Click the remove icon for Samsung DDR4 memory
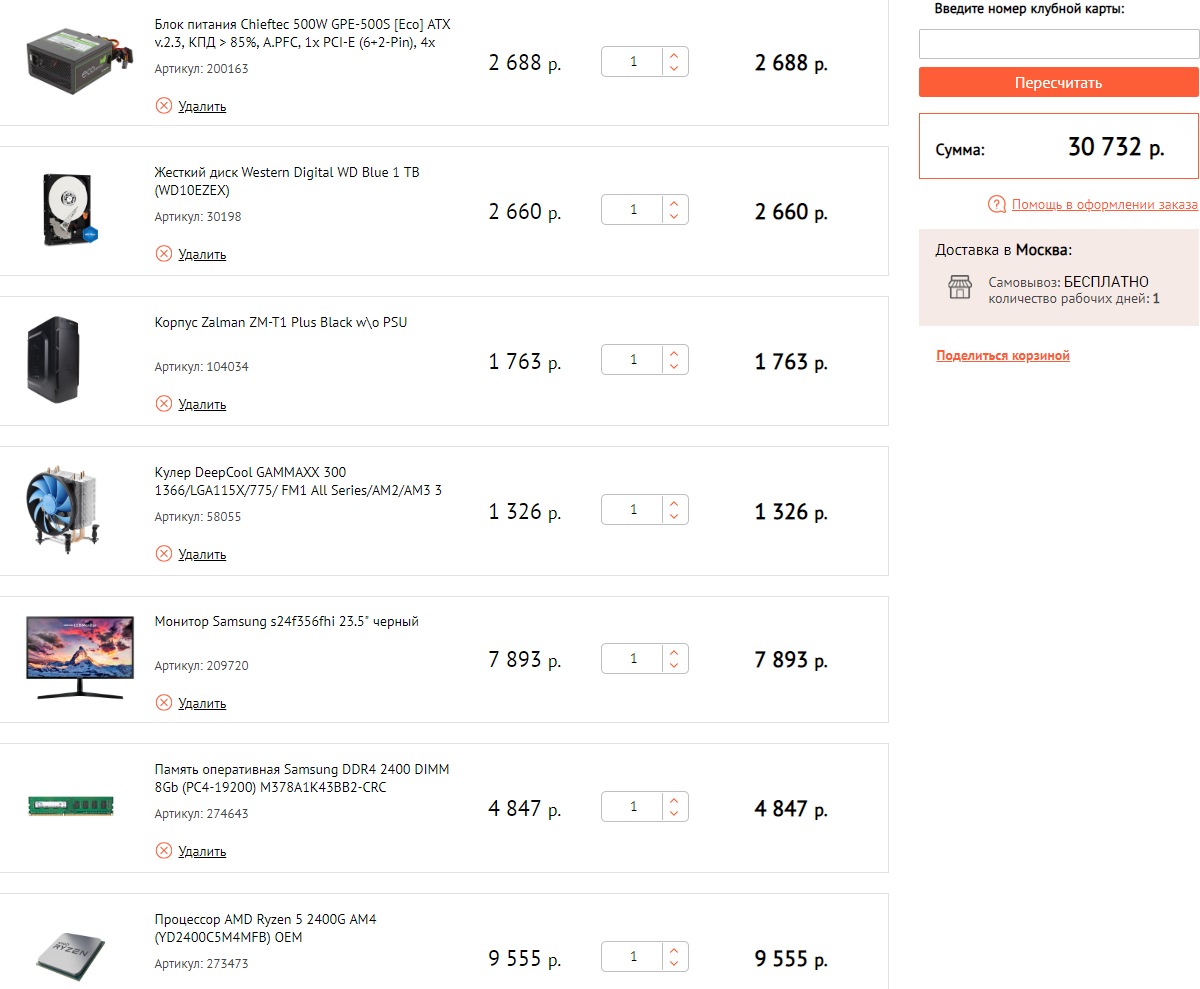This screenshot has width=1200, height=989. [164, 851]
